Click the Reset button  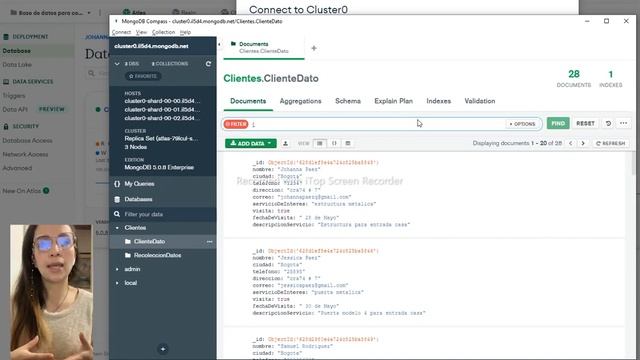585,123
